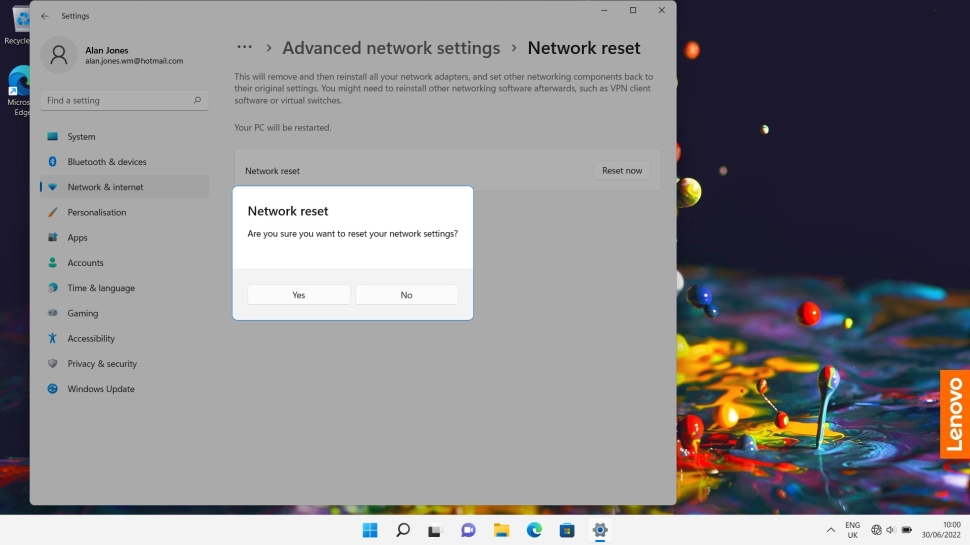Image resolution: width=970 pixels, height=545 pixels.
Task: Navigate to Advanced network settings breadcrumb
Action: (x=391, y=48)
